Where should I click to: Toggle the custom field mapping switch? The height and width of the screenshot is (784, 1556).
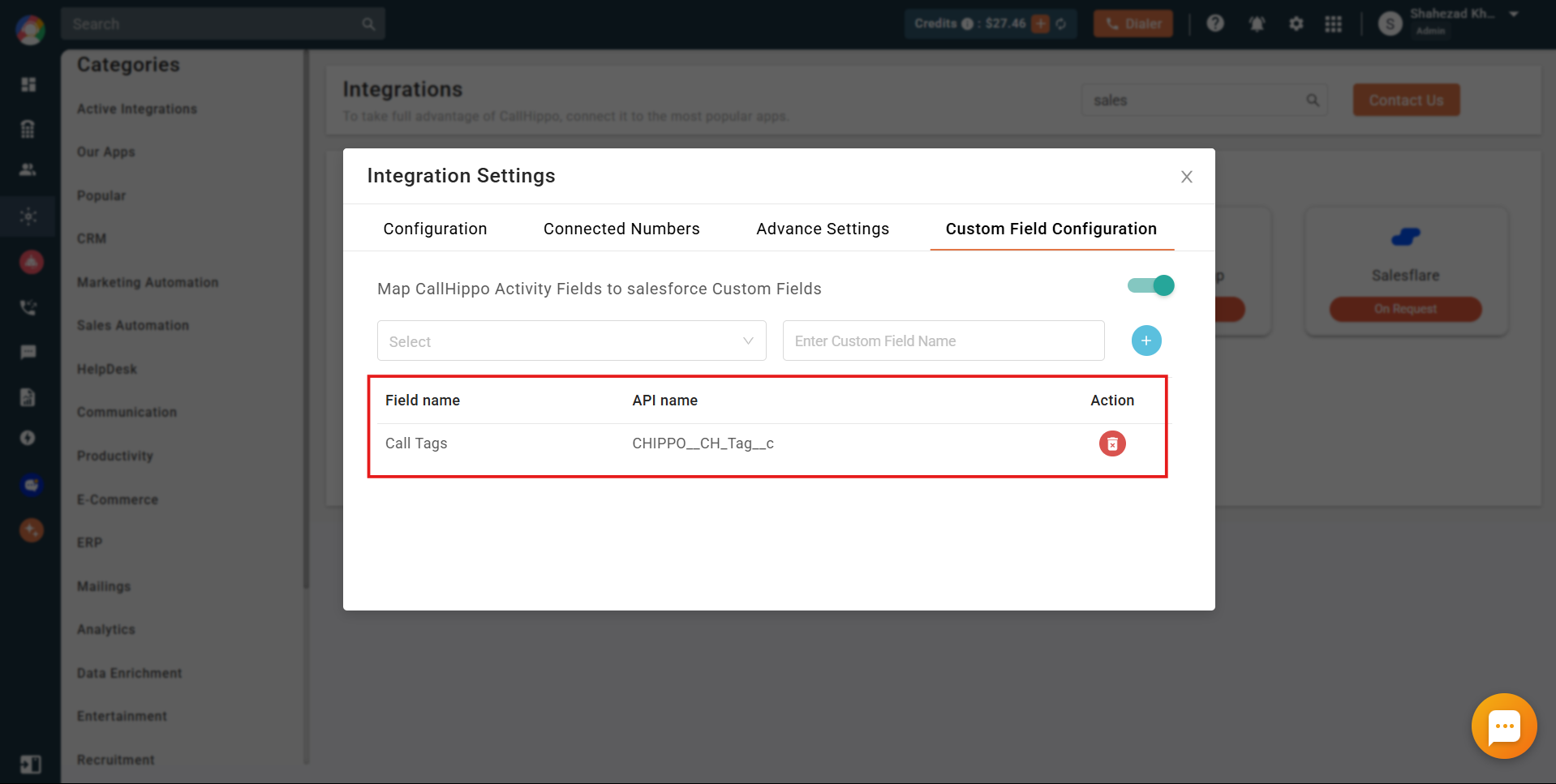pos(1150,285)
